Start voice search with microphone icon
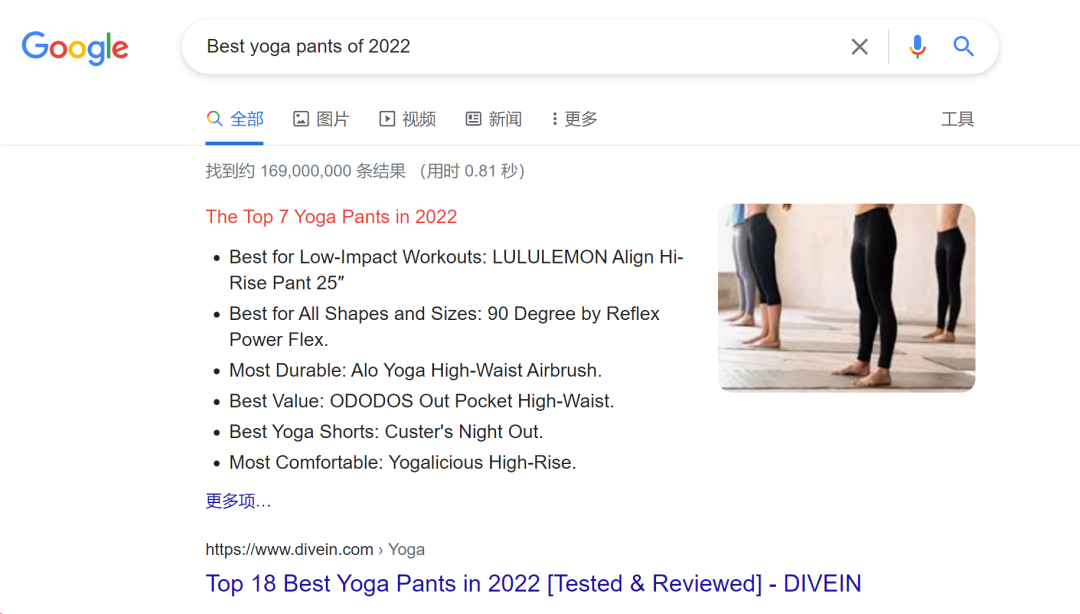 917,46
